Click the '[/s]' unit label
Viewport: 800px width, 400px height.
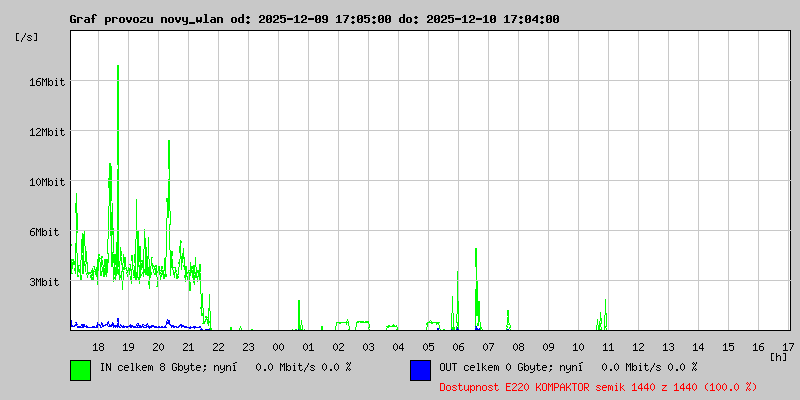27,37
